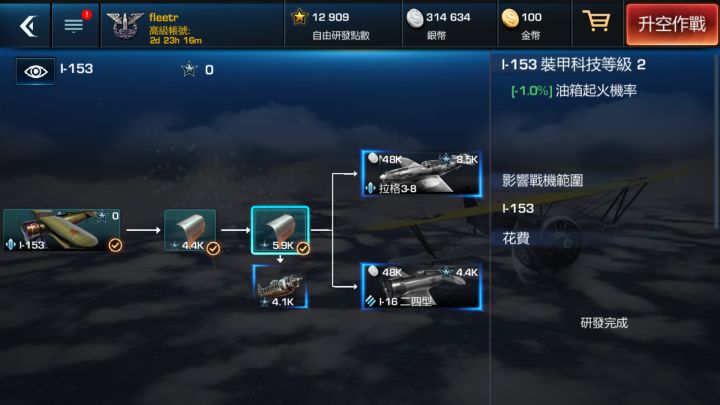Open the fleetr winged rank emblem

coord(125,25)
